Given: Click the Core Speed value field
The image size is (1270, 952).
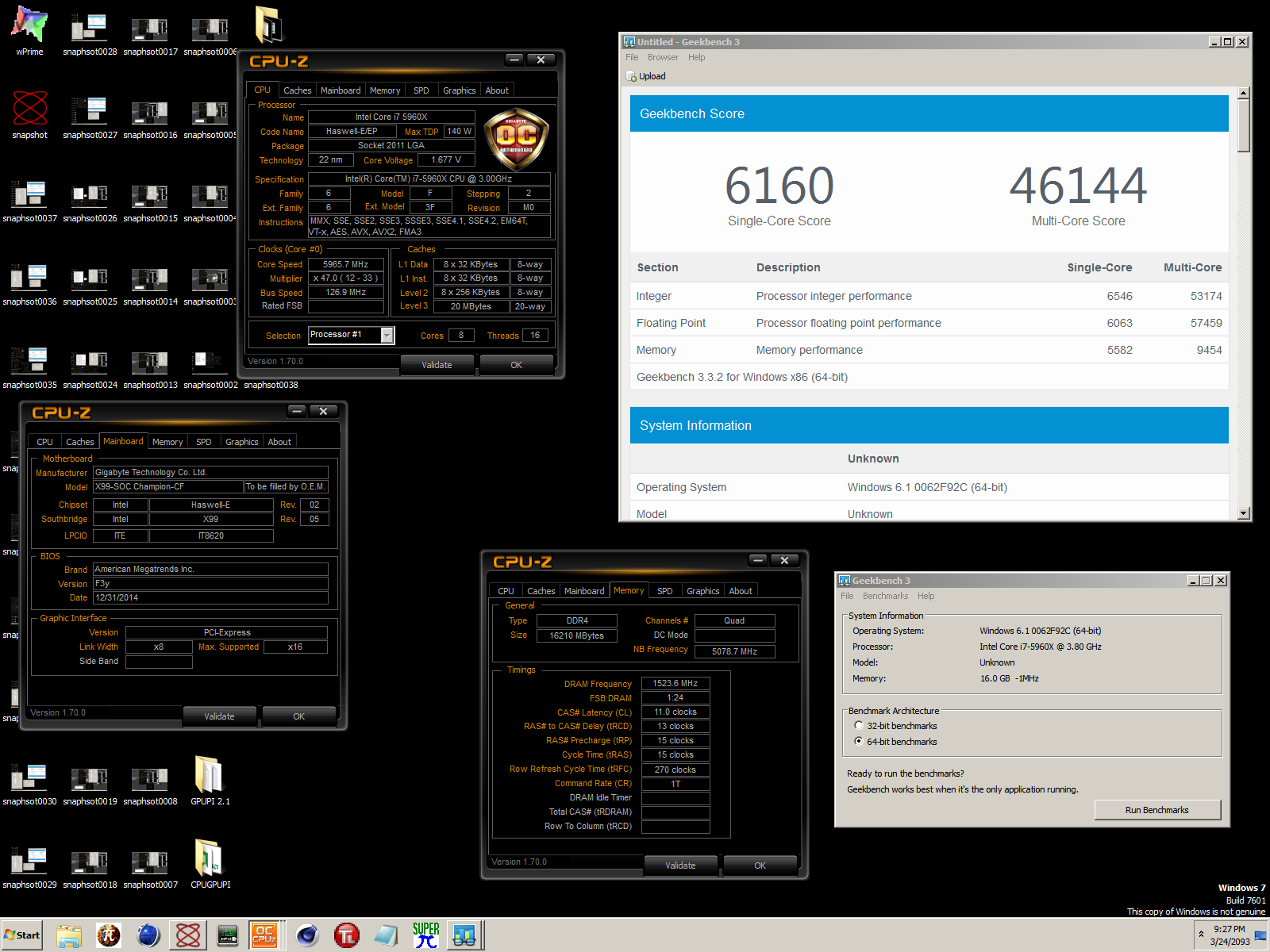Looking at the screenshot, I should pyautogui.click(x=346, y=264).
